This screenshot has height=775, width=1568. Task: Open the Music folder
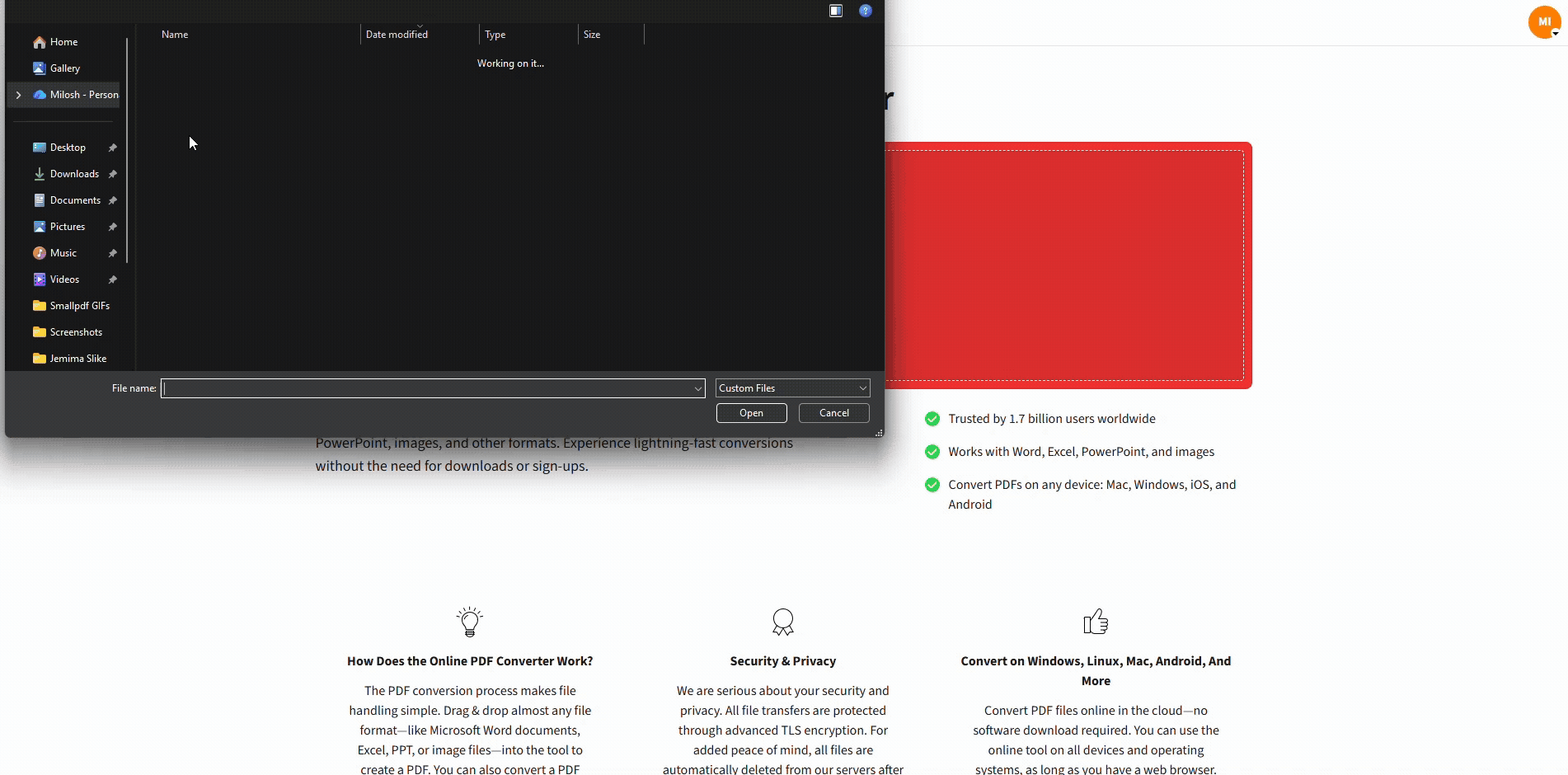point(63,252)
